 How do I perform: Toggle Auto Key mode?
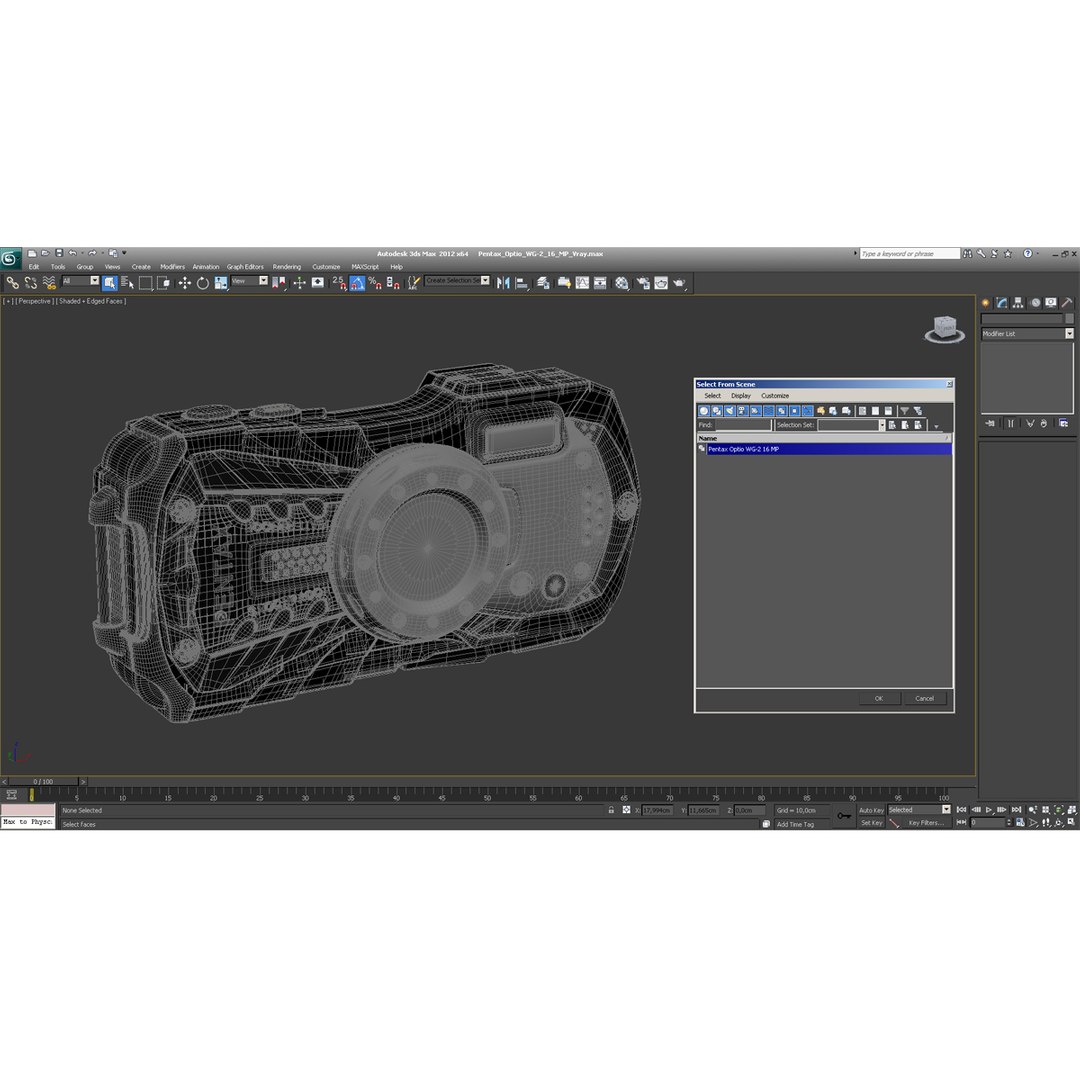(x=871, y=811)
